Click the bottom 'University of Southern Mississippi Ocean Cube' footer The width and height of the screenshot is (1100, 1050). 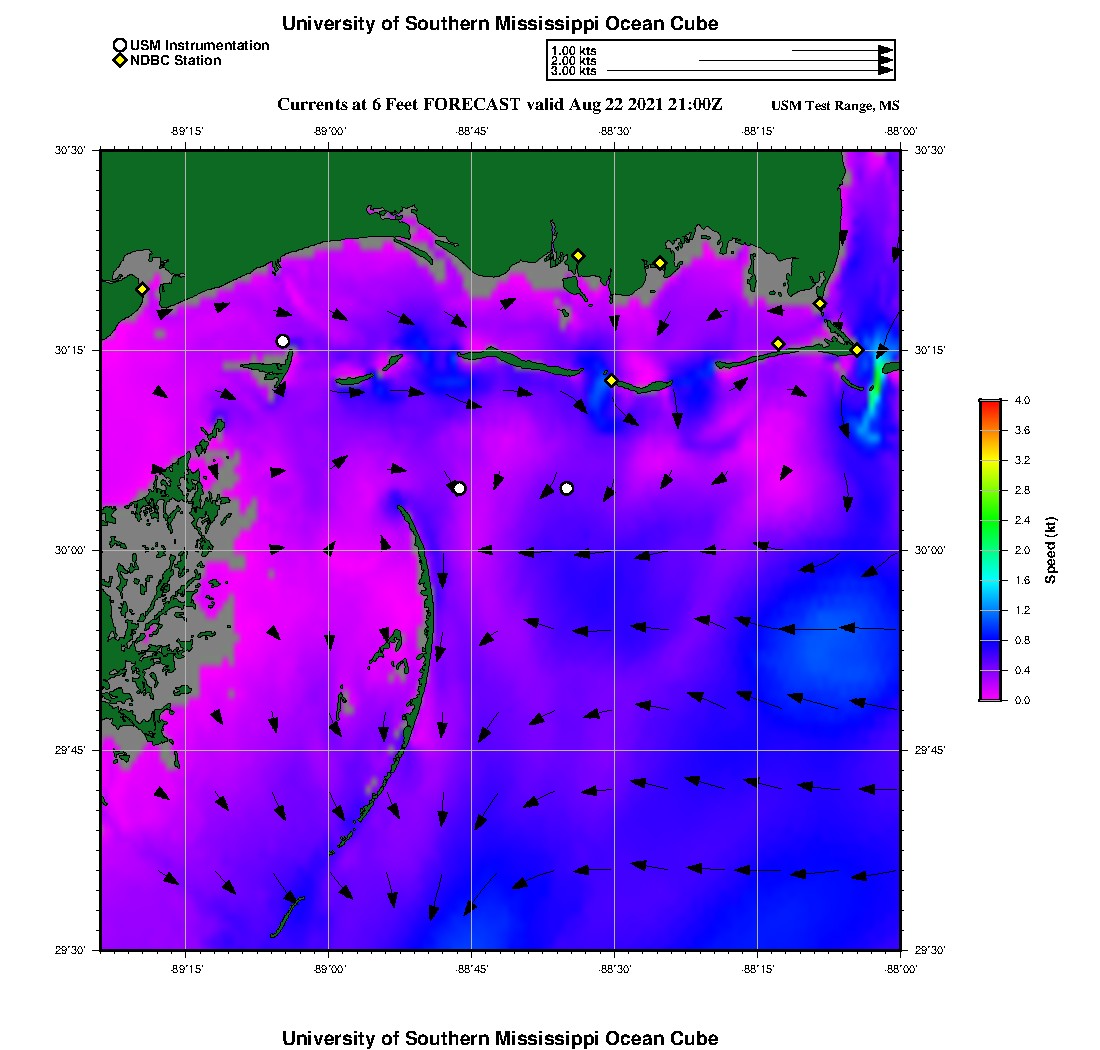500,1038
